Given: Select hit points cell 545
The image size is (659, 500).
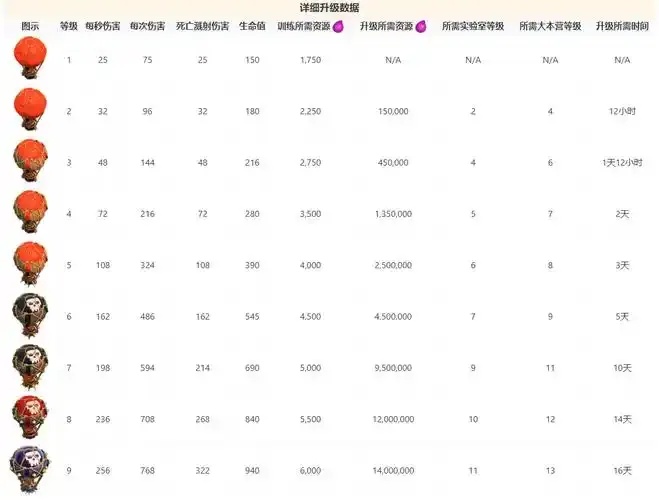Looking at the screenshot, I should point(252,316).
